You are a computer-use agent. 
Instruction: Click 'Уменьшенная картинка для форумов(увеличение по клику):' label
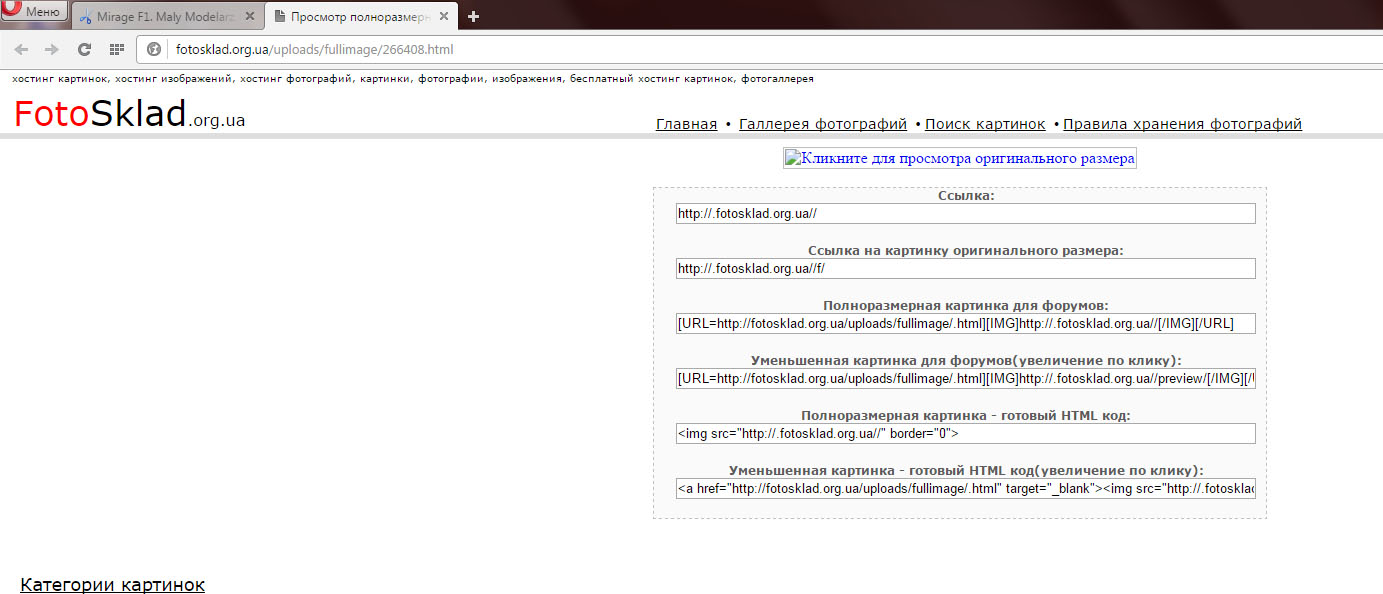coord(966,360)
